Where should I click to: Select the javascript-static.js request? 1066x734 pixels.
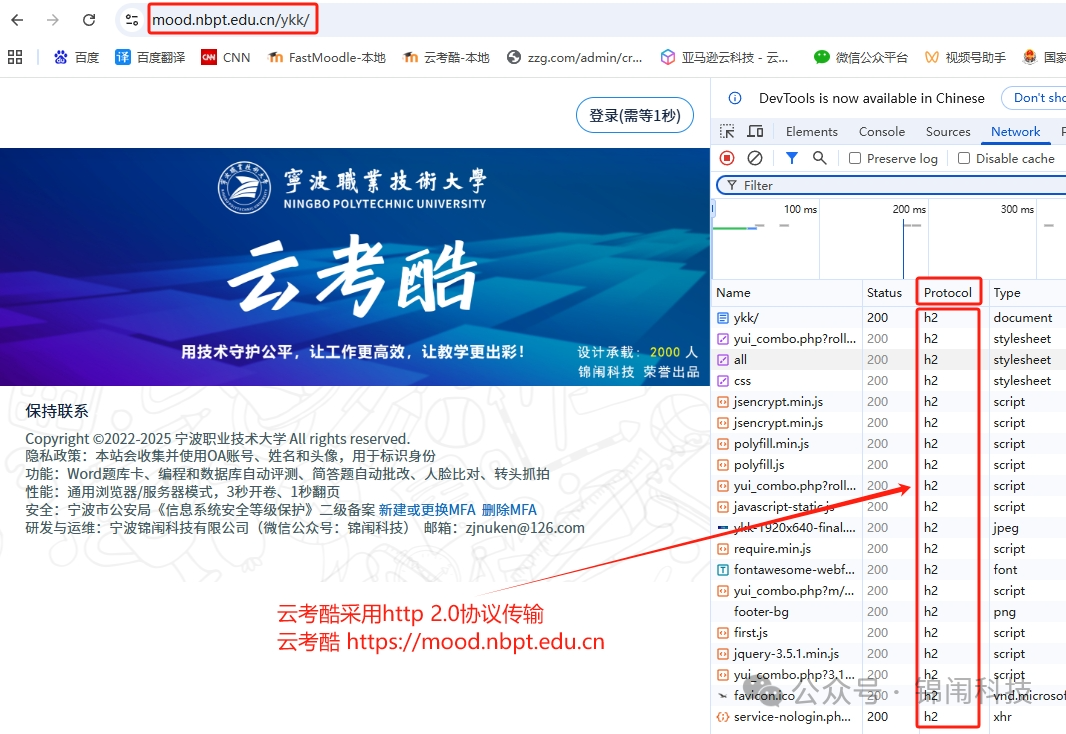point(889,507)
